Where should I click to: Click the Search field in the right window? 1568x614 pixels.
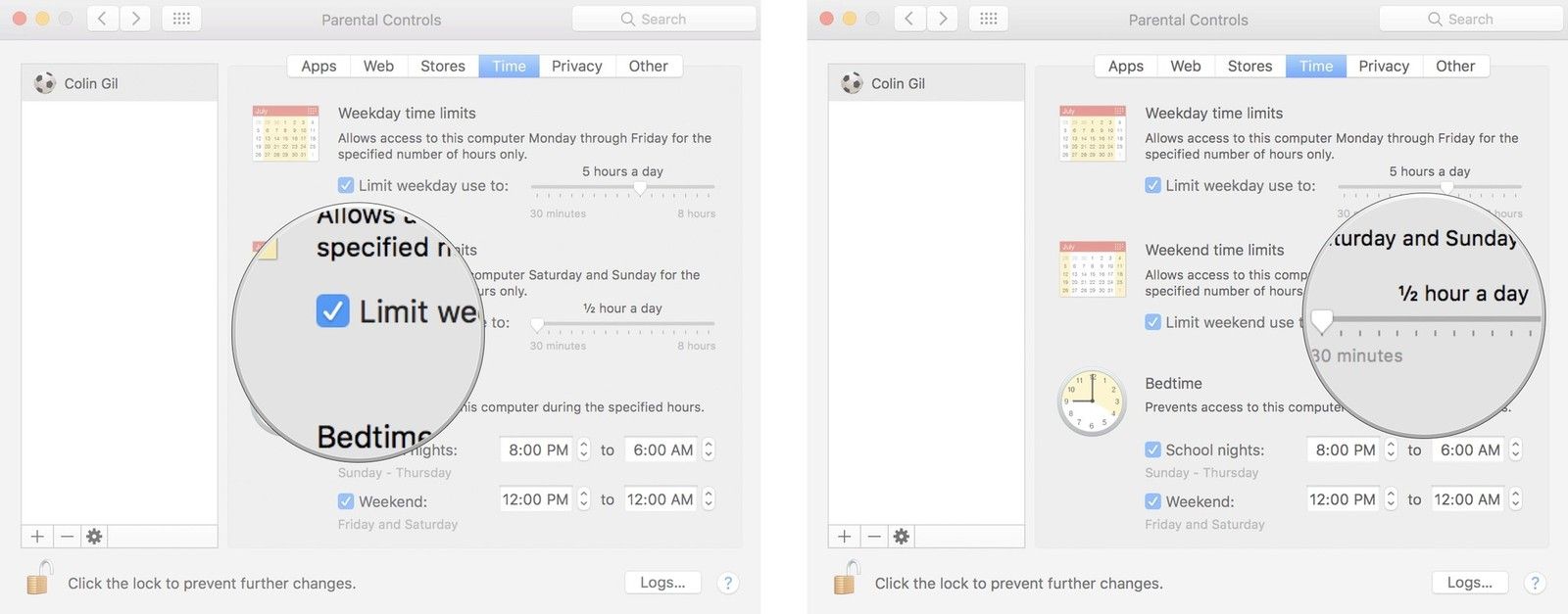point(1470,19)
